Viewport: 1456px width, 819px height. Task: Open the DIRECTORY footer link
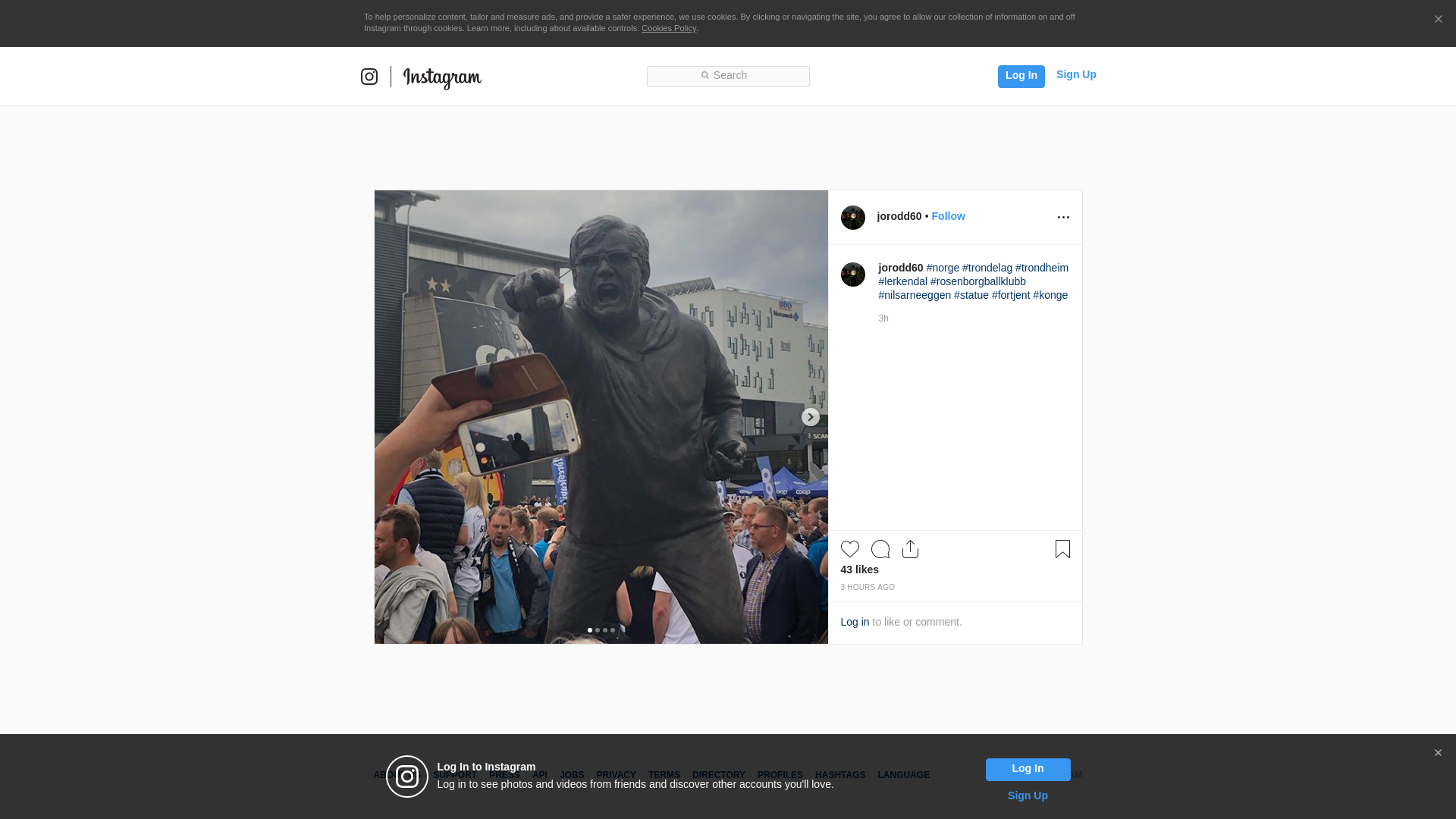719,775
